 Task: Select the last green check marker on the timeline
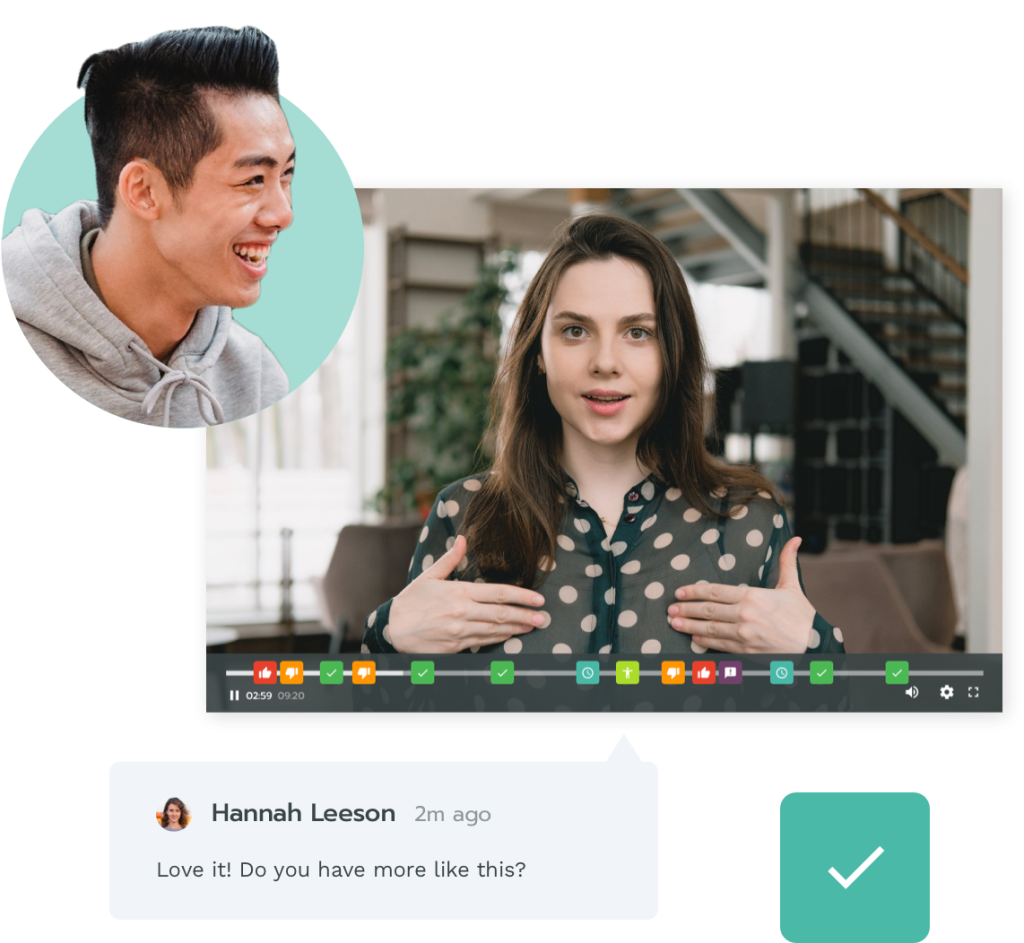[897, 673]
